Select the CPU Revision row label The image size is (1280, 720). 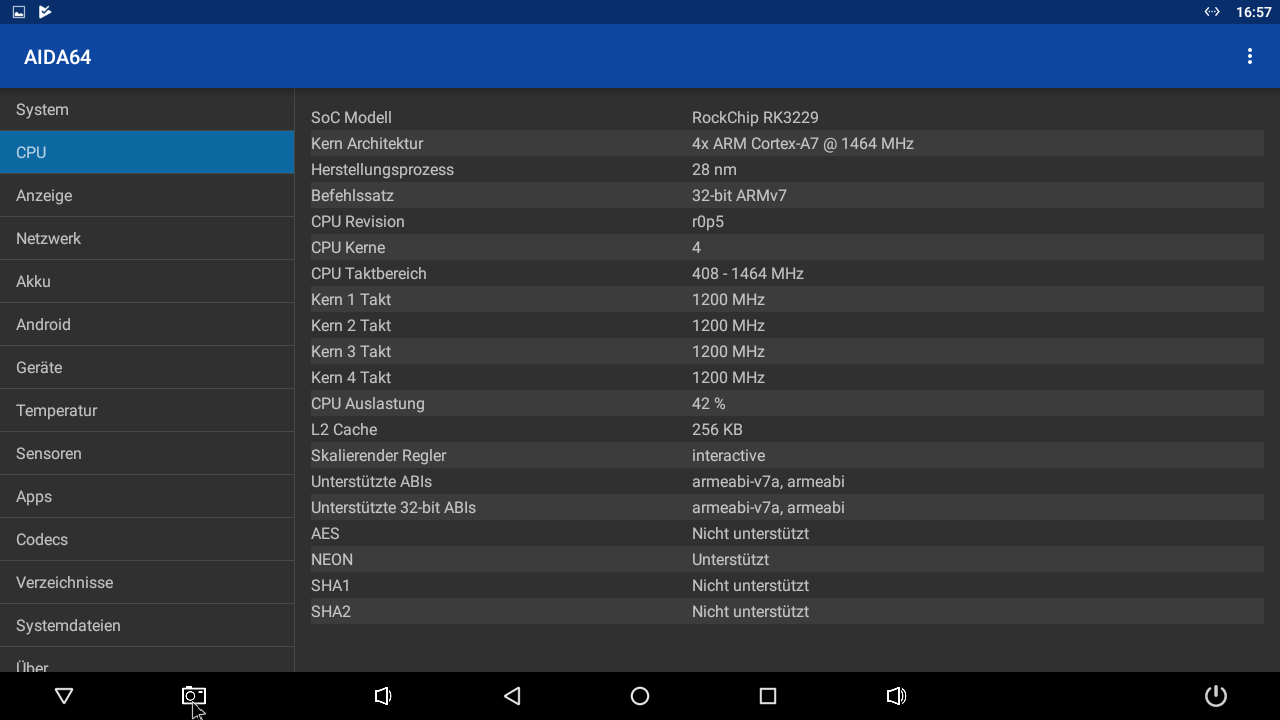coord(358,222)
